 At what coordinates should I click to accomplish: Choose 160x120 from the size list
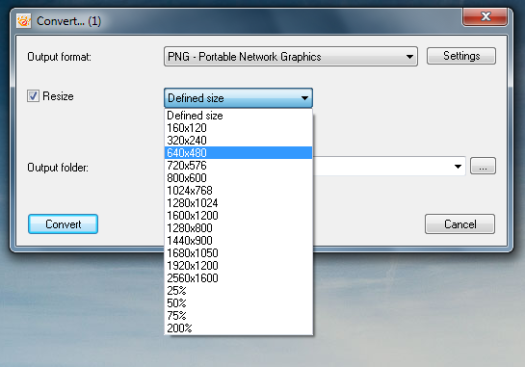click(238, 128)
